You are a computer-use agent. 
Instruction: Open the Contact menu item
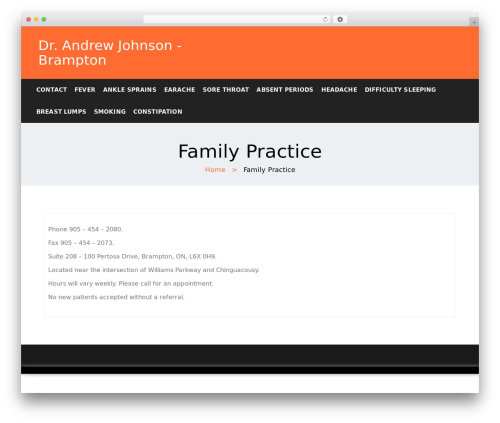tap(52, 90)
